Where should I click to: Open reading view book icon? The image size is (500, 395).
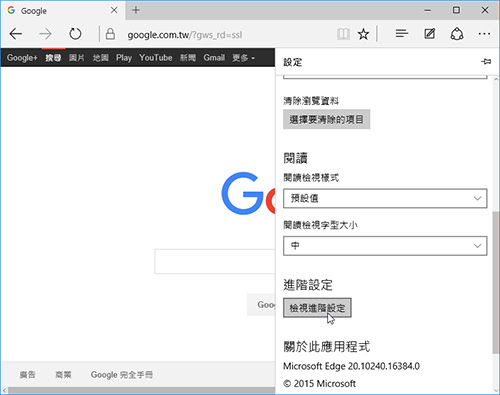click(343, 34)
